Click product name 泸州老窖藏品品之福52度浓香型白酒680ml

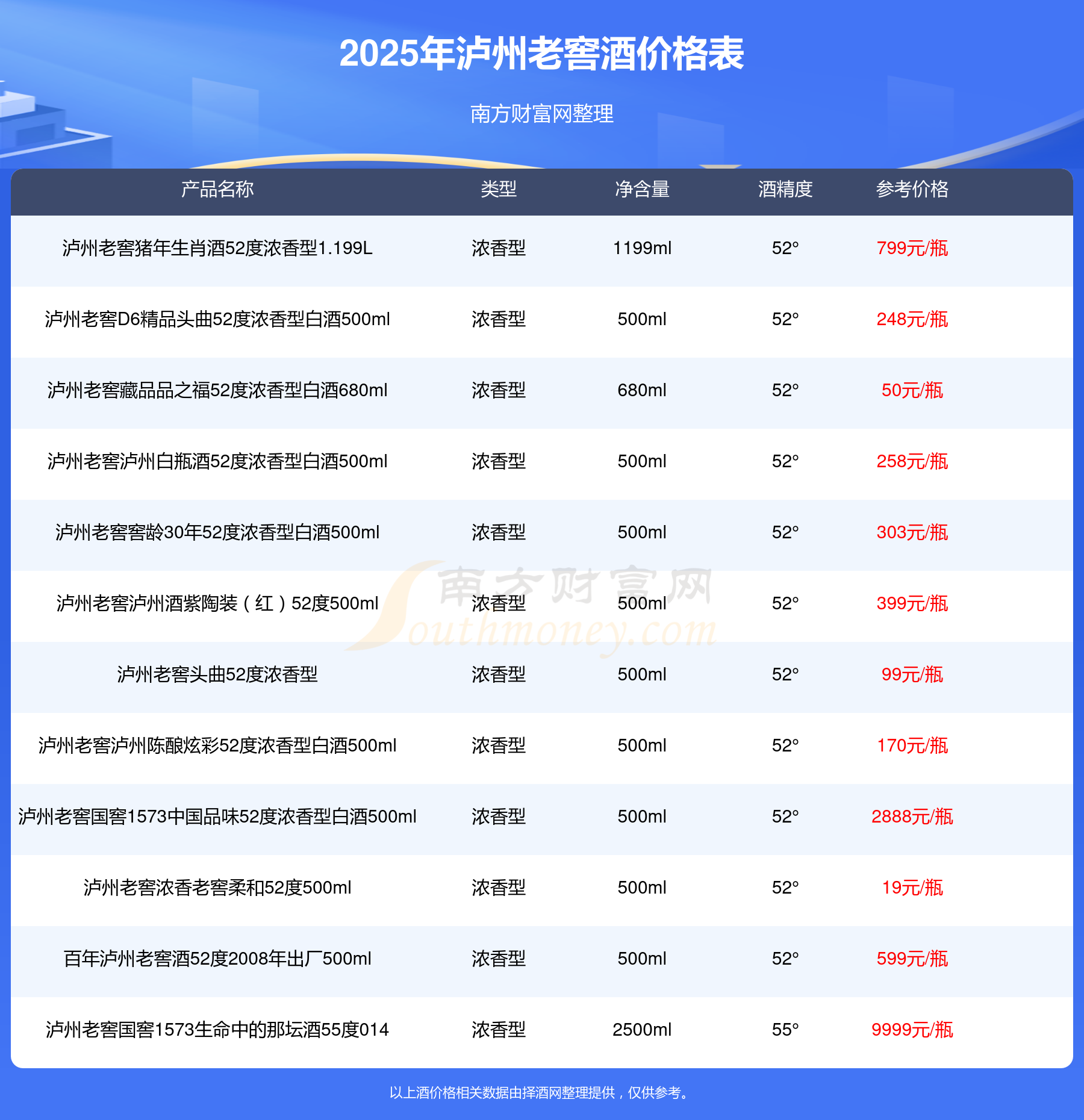click(x=217, y=390)
